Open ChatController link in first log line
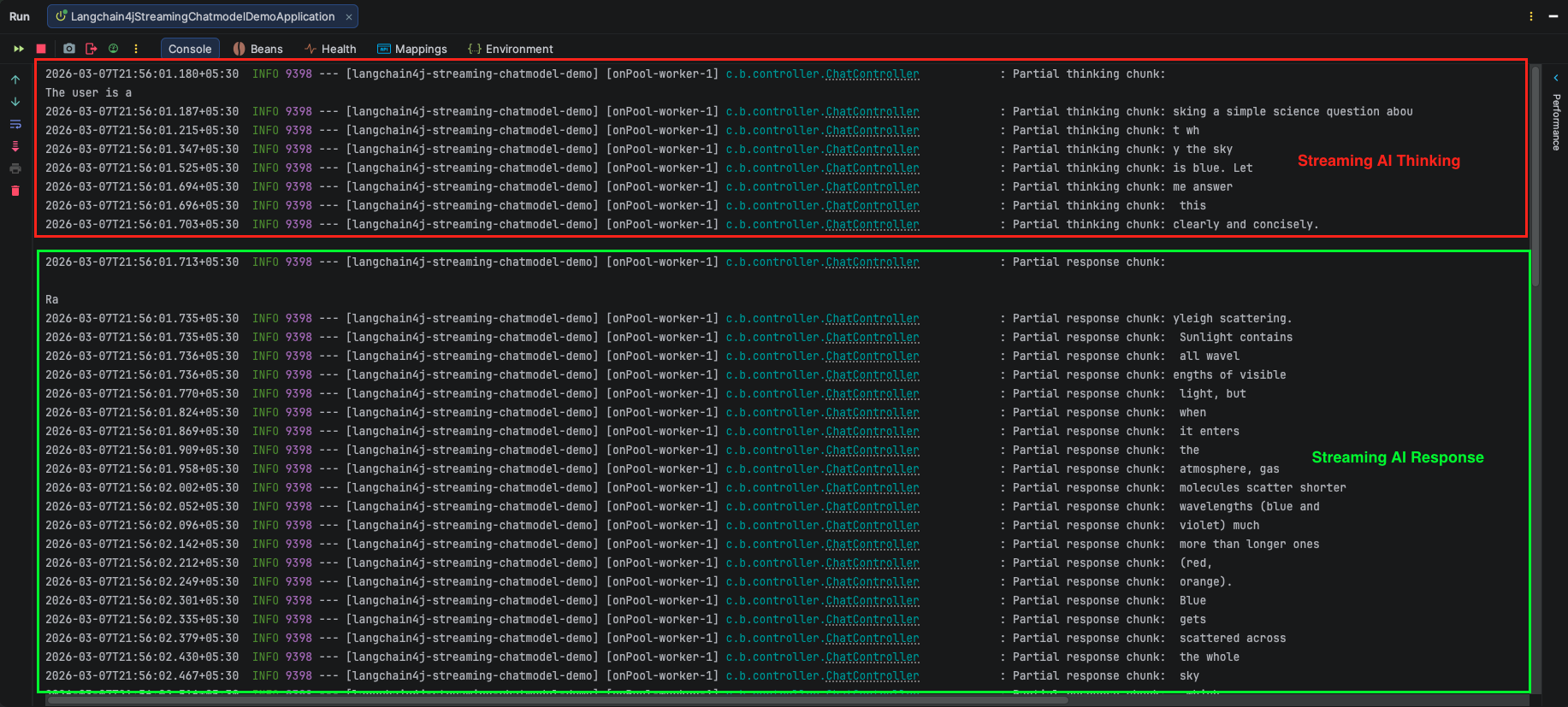Viewport: 1568px width, 707px height. pyautogui.click(x=873, y=74)
